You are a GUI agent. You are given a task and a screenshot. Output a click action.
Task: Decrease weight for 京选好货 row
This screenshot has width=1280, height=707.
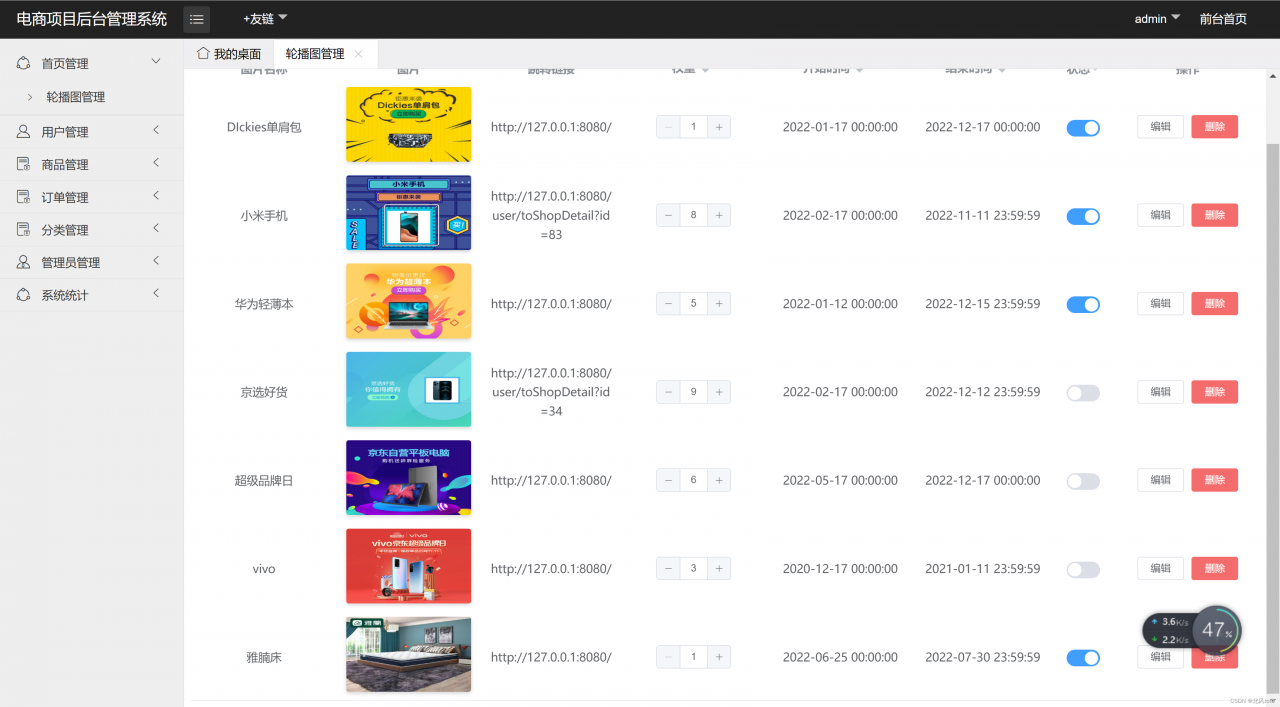click(668, 392)
